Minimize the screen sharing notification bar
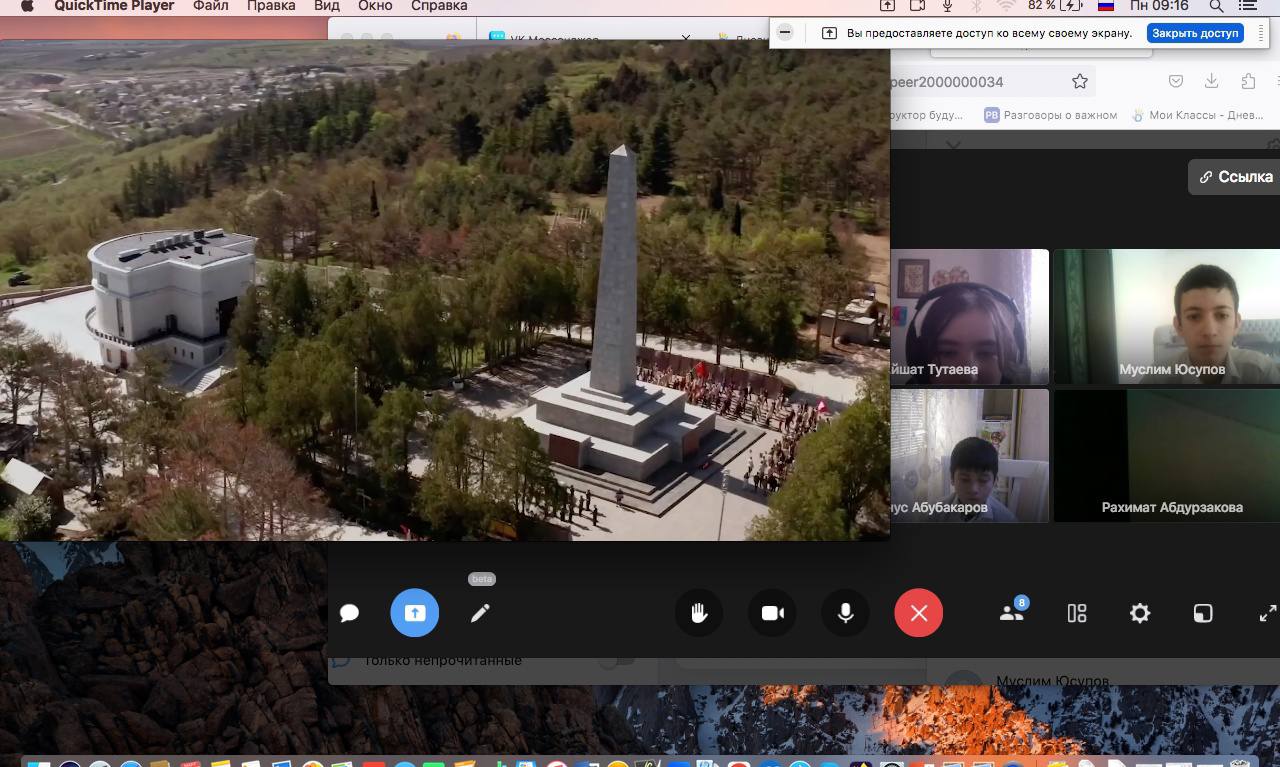Image resolution: width=1280 pixels, height=767 pixels. 785,33
